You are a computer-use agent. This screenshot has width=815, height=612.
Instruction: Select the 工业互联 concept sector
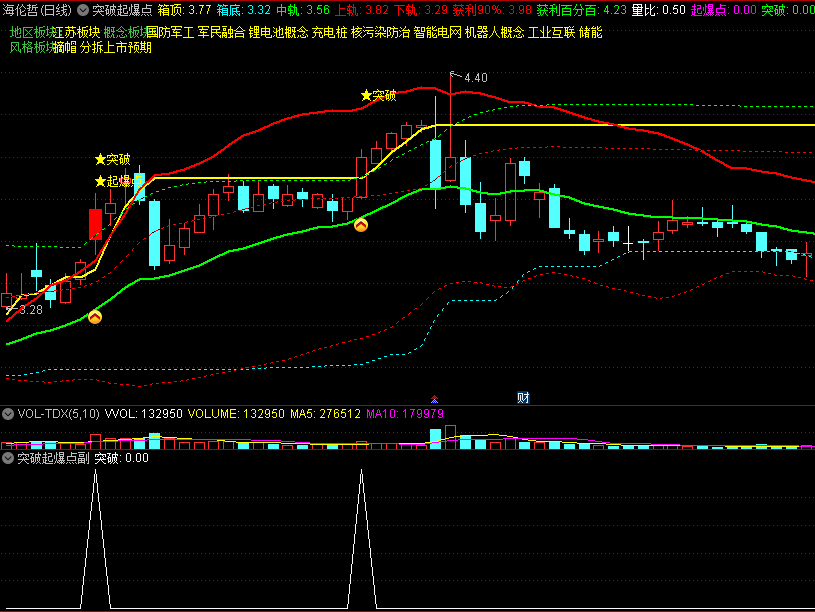coord(551,33)
